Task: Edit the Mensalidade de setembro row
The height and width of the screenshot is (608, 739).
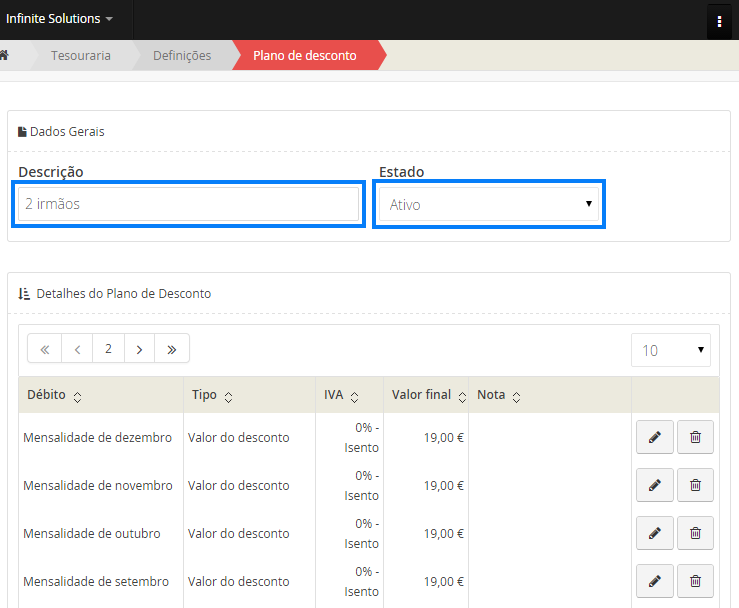Action: pos(654,581)
